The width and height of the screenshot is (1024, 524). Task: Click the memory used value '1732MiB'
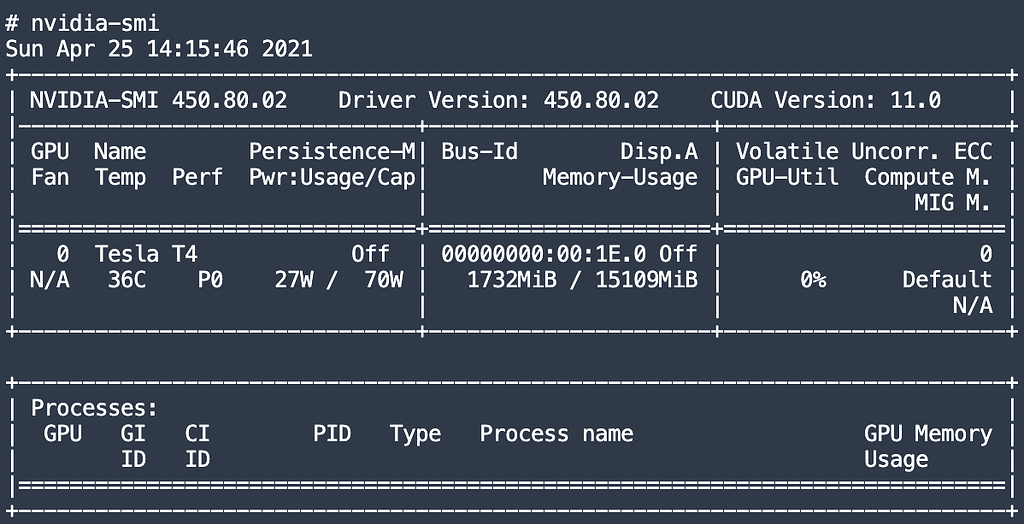point(511,280)
